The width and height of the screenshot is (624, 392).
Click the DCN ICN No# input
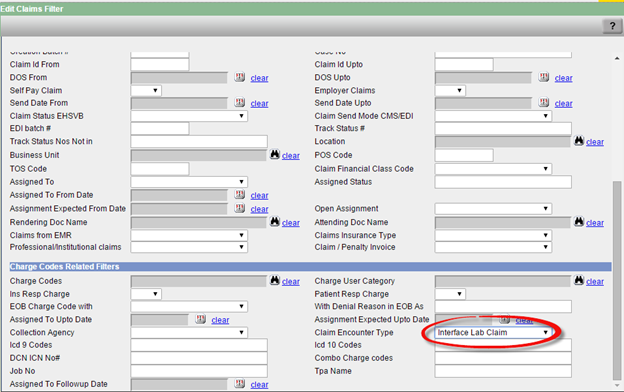click(199, 358)
